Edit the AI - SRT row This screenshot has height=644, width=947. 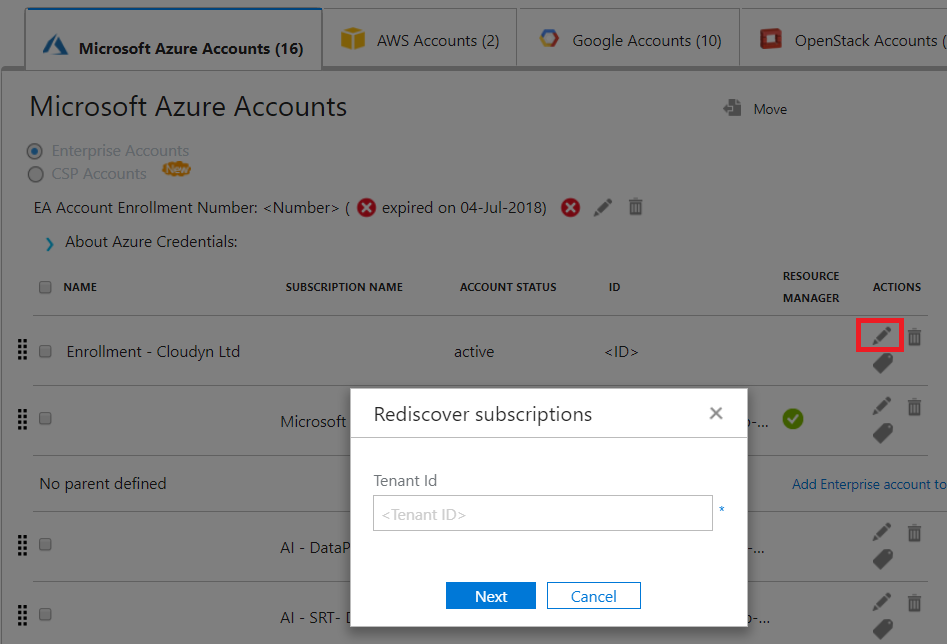coord(882,602)
